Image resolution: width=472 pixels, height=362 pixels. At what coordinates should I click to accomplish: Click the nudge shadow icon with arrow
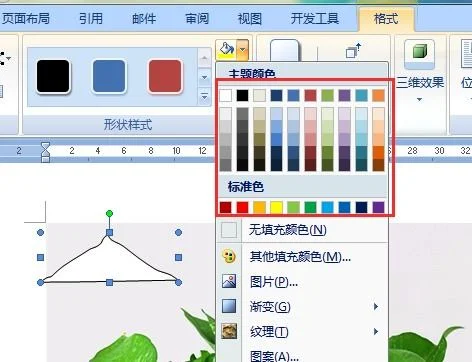pyautogui.click(x=353, y=51)
